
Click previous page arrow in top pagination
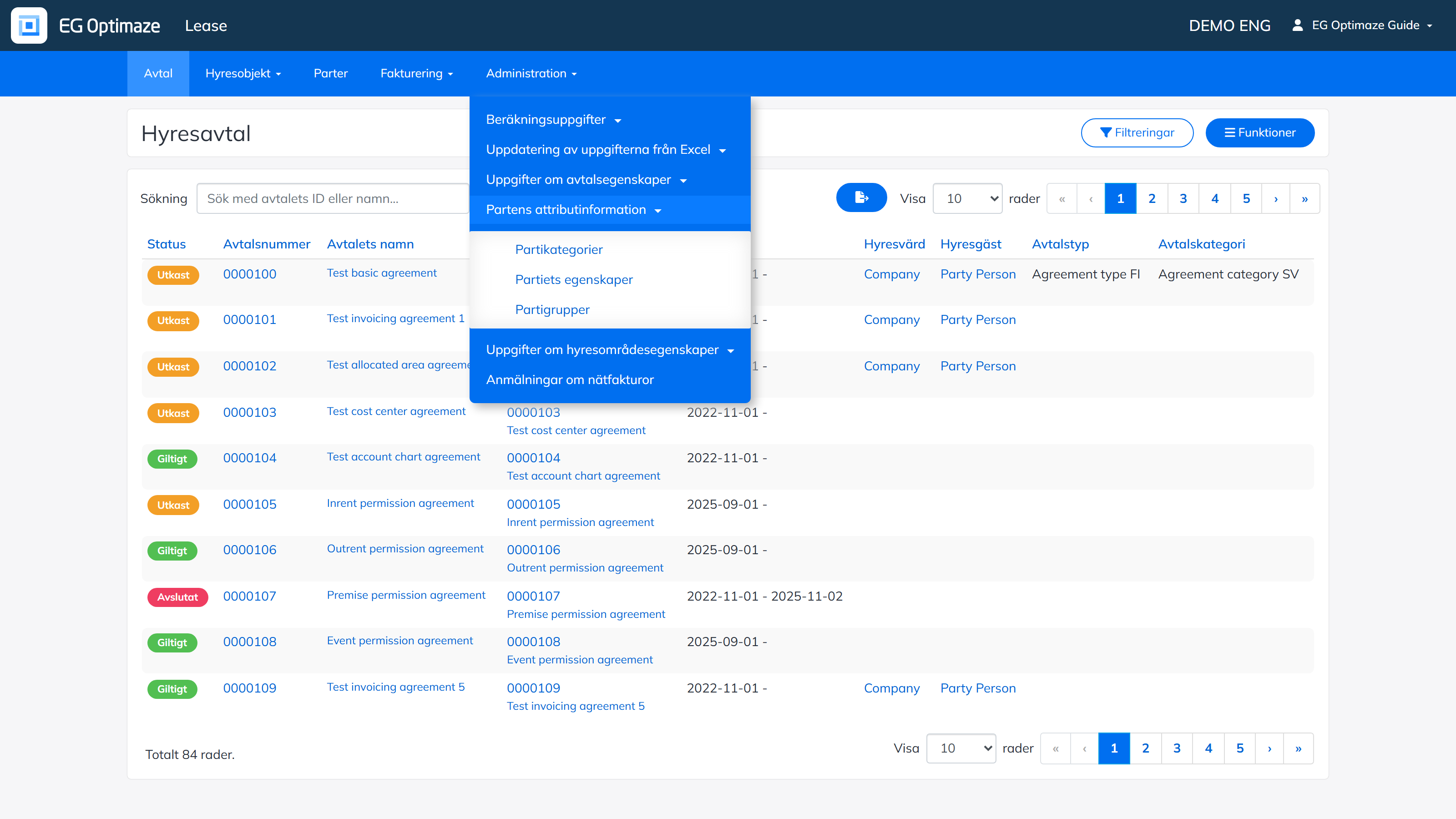1091,198
